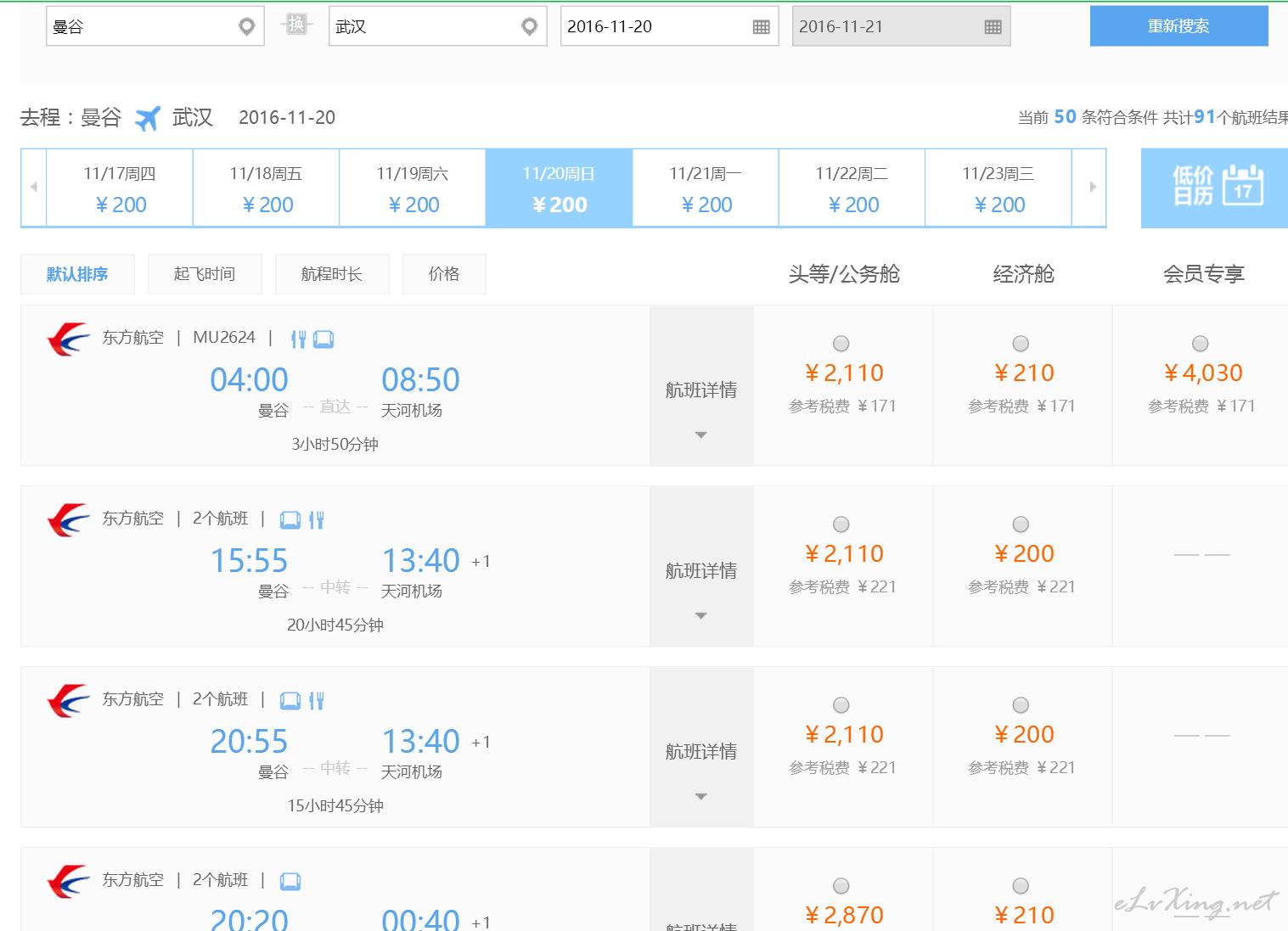Click the China Eastern logo on the 20:55 flight
The image size is (1288, 931).
(69, 700)
